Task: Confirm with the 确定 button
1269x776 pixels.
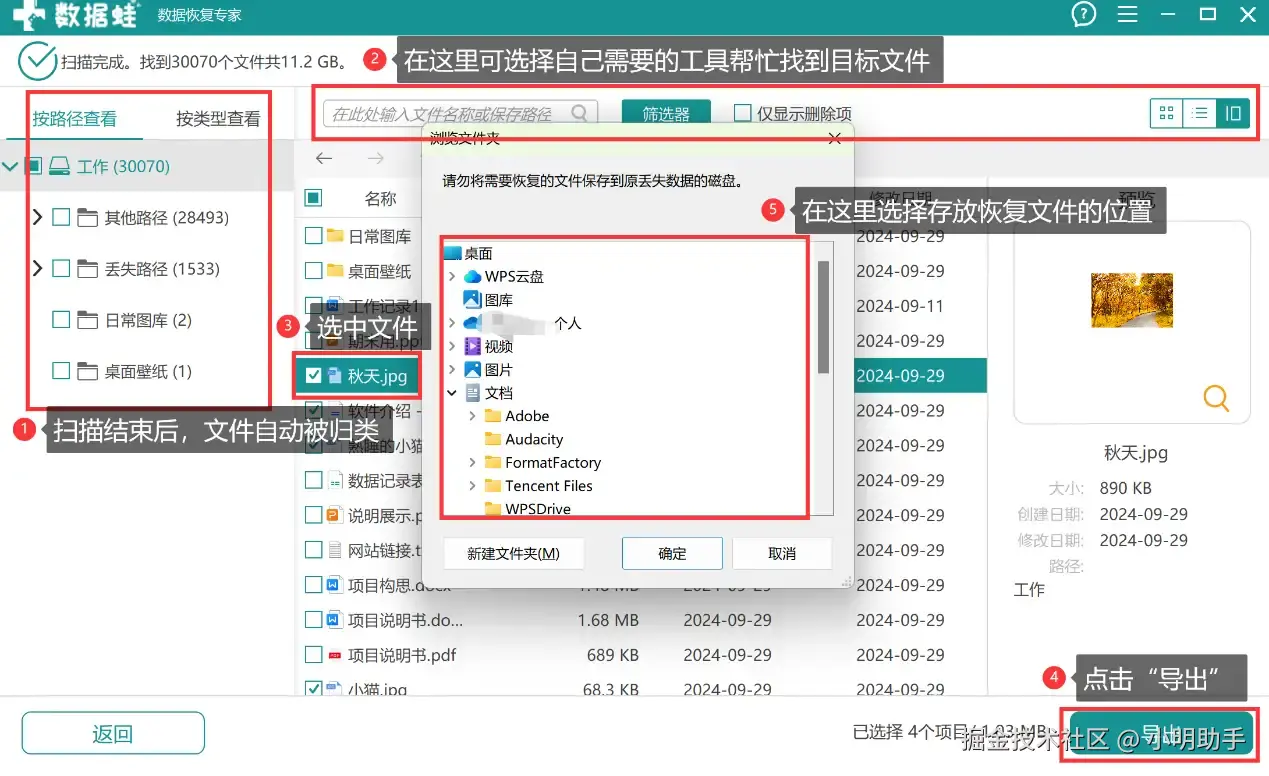Action: click(672, 553)
